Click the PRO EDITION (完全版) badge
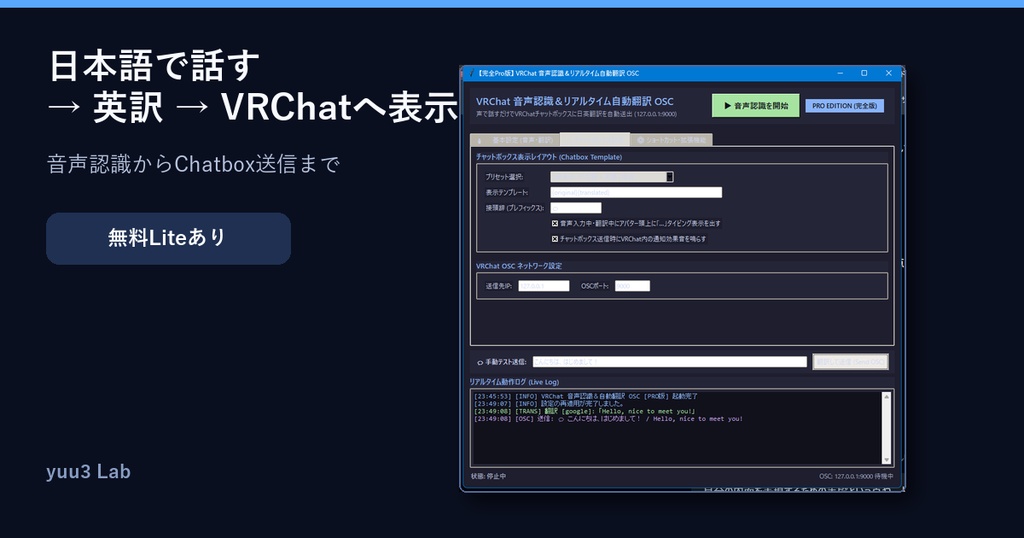Screen dimensions: 1024x538 click(x=844, y=106)
